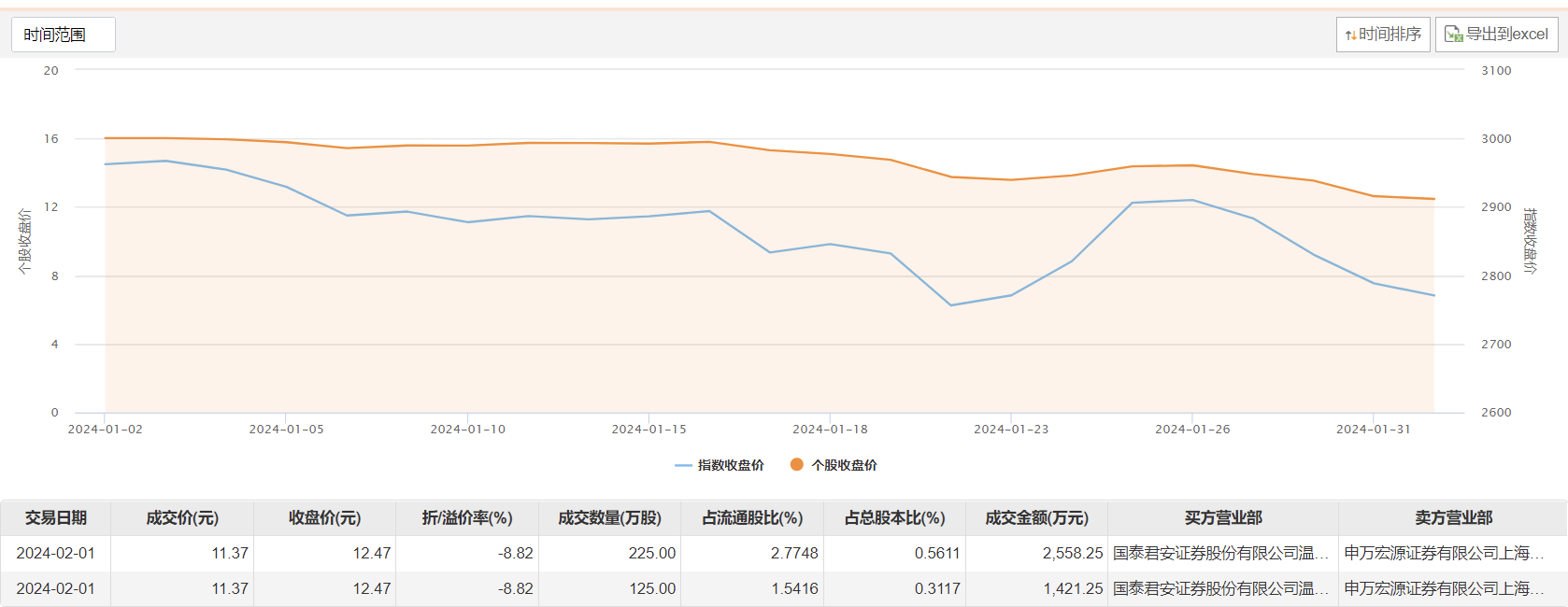Viewport: 1568px width, 607px height.
Task: Click the 占流通股比(%) column header
Action: [752, 517]
